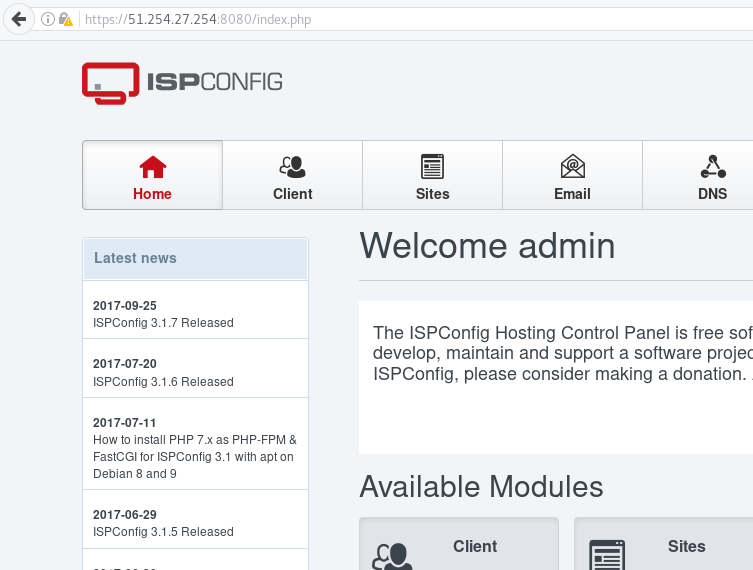Click the 2017-07-20 news date

tap(125, 364)
